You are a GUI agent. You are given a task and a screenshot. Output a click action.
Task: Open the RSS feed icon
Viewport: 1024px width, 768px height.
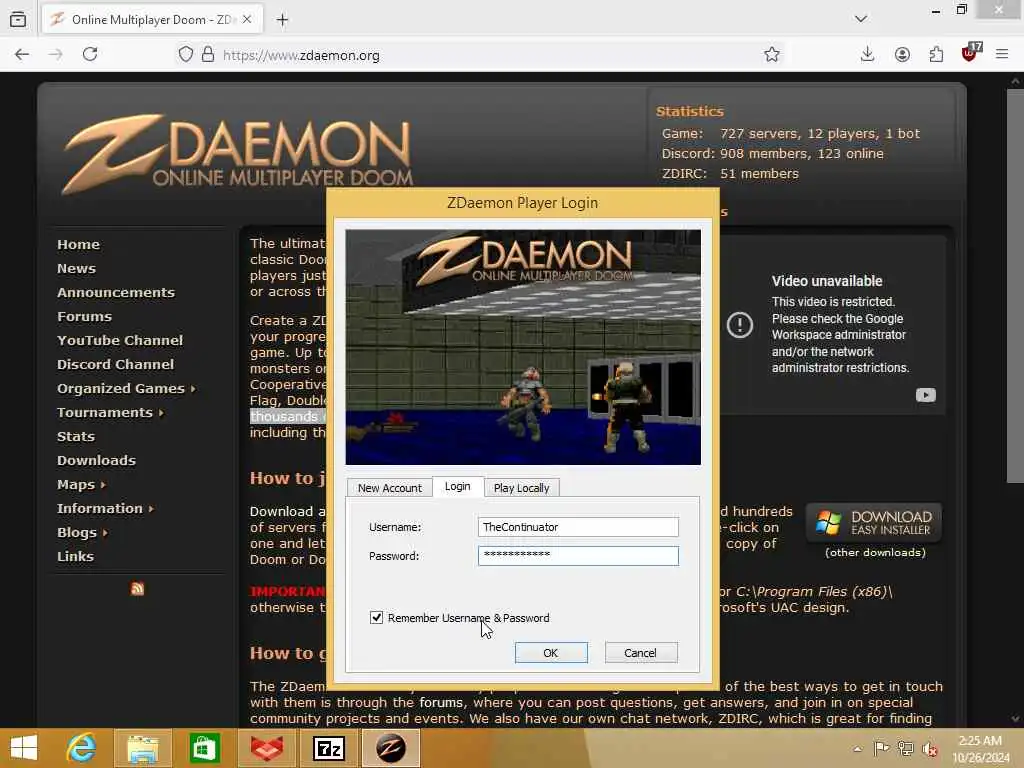[x=137, y=588]
